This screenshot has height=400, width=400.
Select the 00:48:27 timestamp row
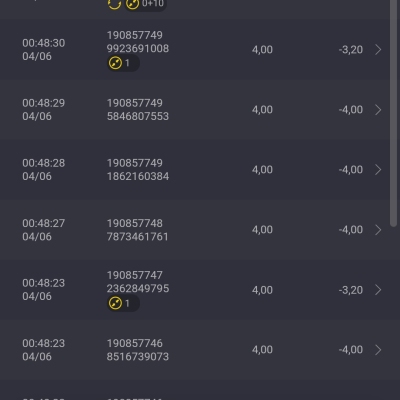[200, 230]
